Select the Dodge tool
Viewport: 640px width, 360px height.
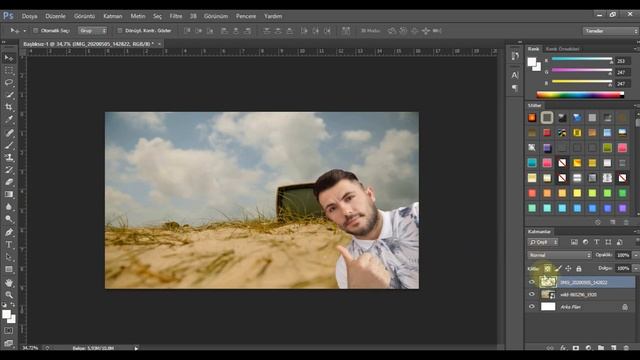pyautogui.click(x=9, y=219)
